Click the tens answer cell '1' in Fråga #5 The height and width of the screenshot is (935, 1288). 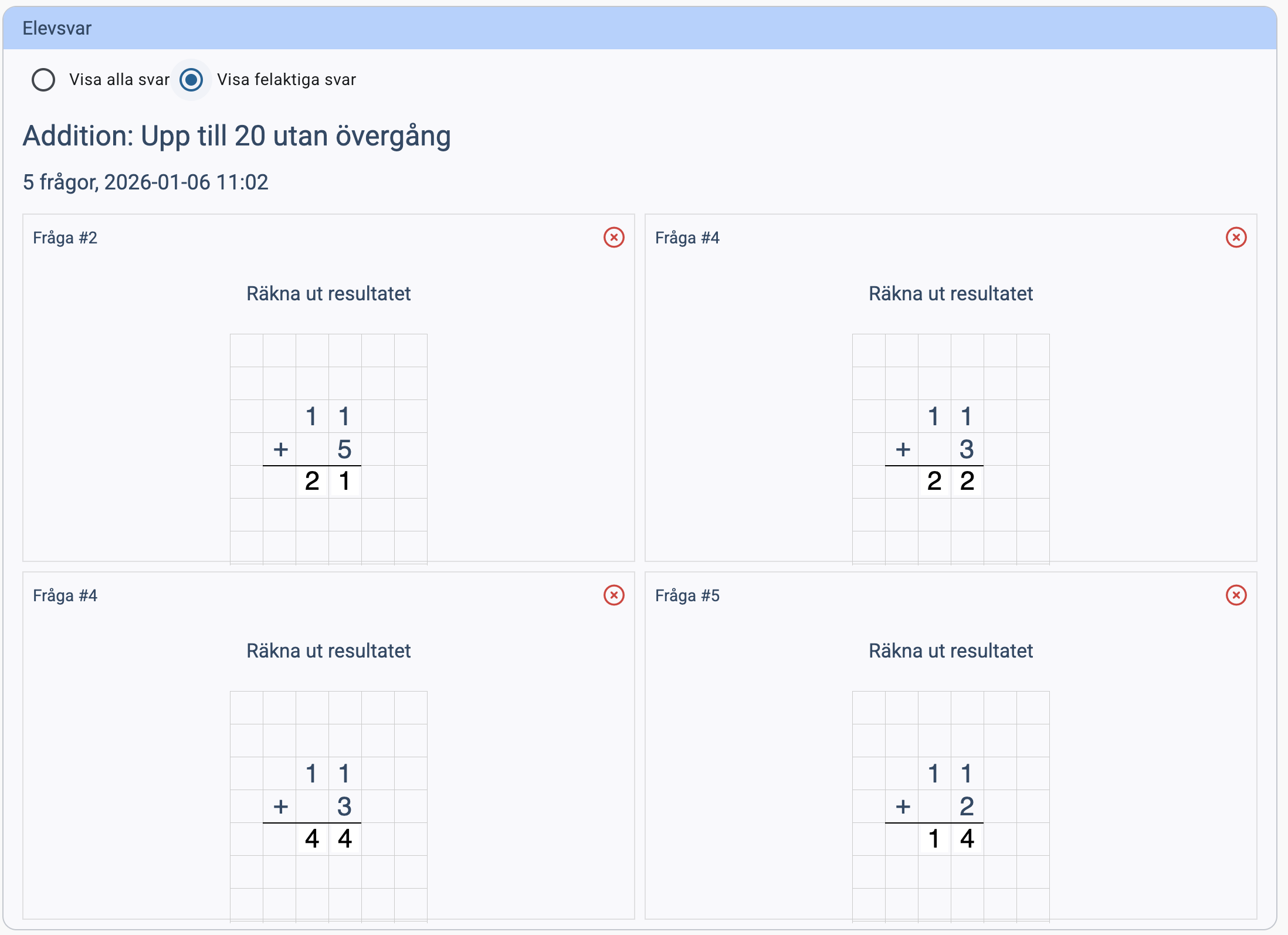click(934, 839)
